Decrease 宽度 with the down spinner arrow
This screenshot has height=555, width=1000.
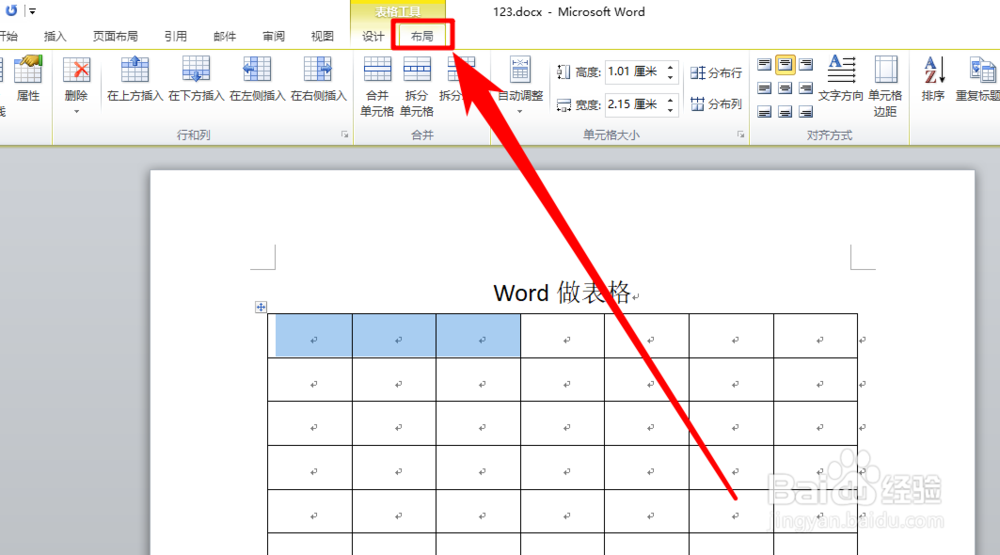pyautogui.click(x=670, y=109)
